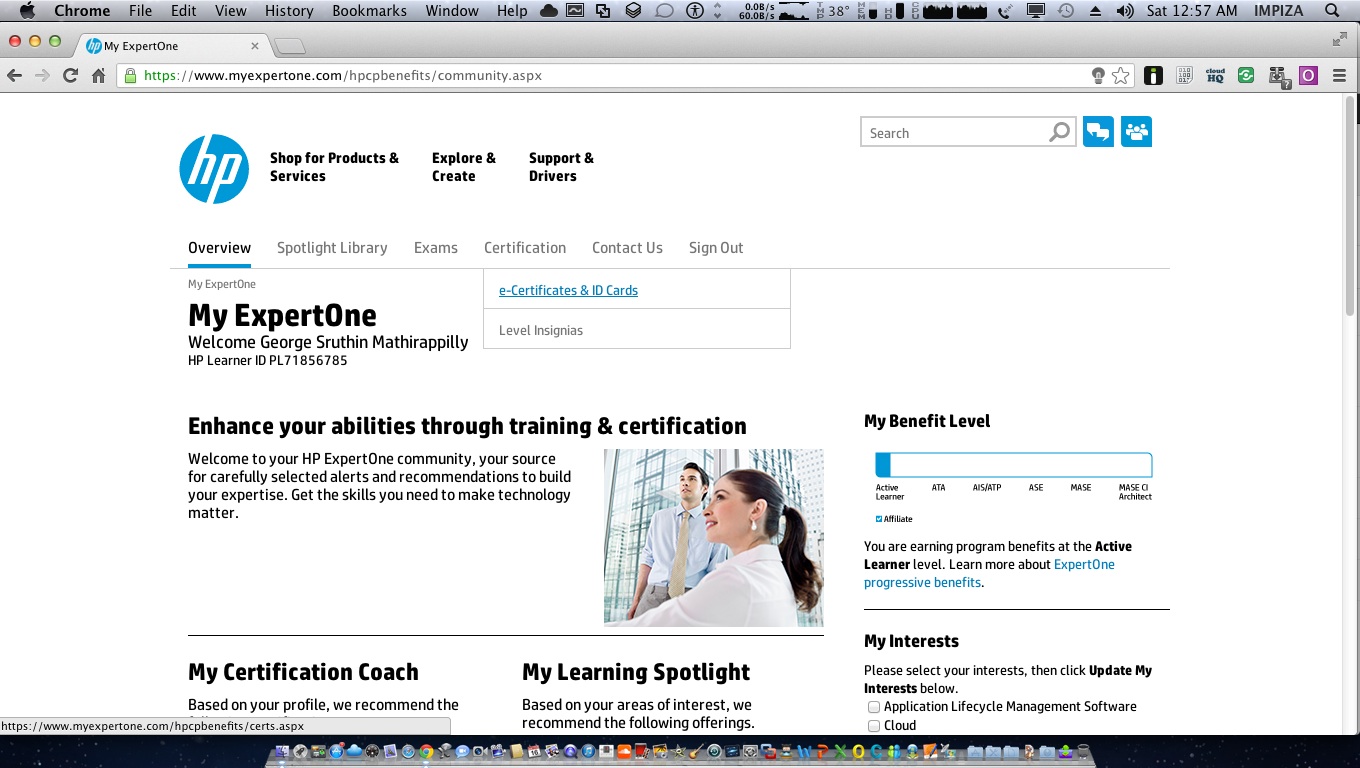Open the black 'i' extension icon
The width and height of the screenshot is (1360, 768).
1154,75
